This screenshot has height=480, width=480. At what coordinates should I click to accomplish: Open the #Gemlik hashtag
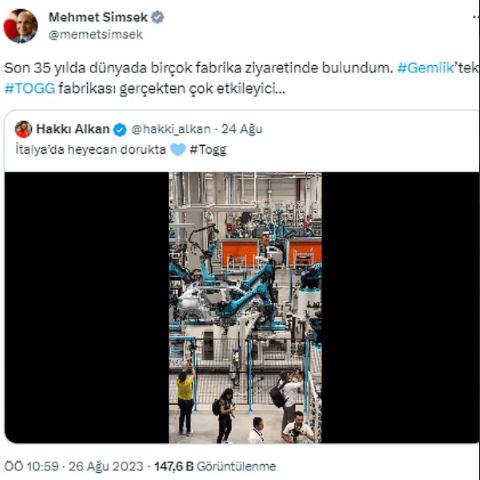point(425,68)
